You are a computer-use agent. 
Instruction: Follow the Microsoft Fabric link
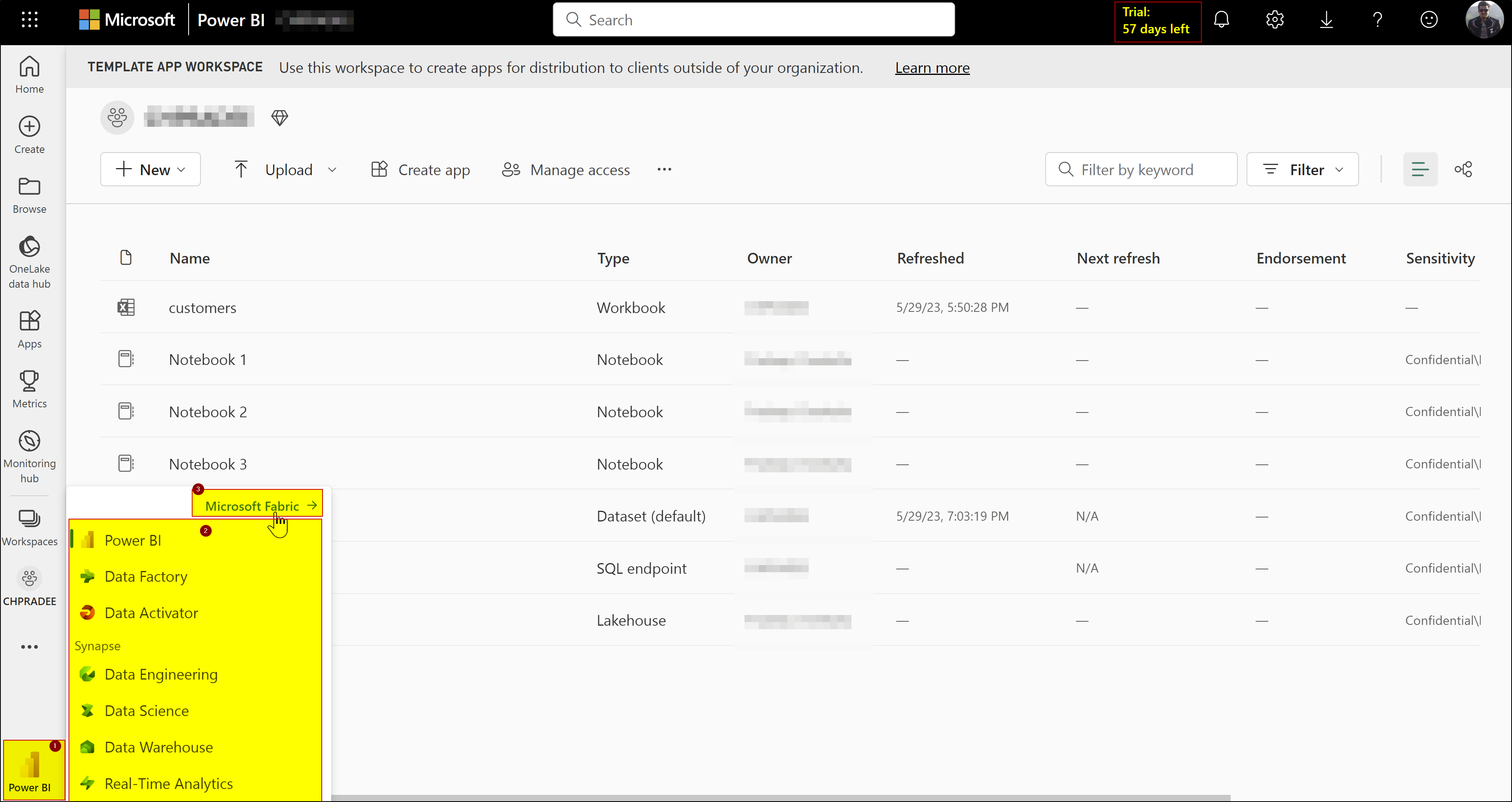click(x=261, y=506)
